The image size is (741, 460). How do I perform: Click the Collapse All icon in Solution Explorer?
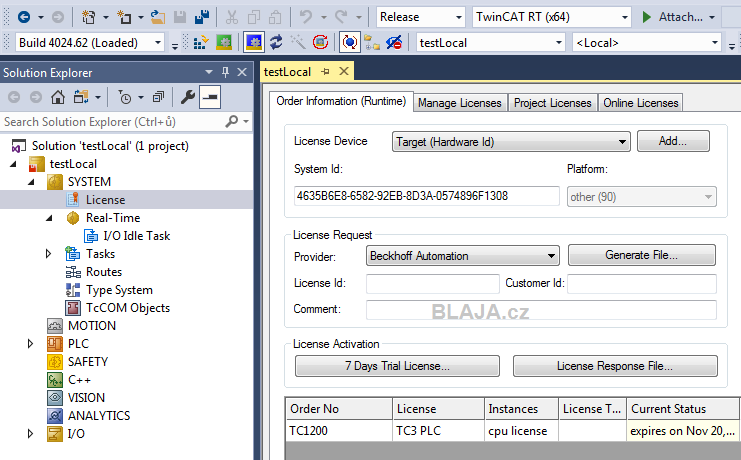coord(158,97)
